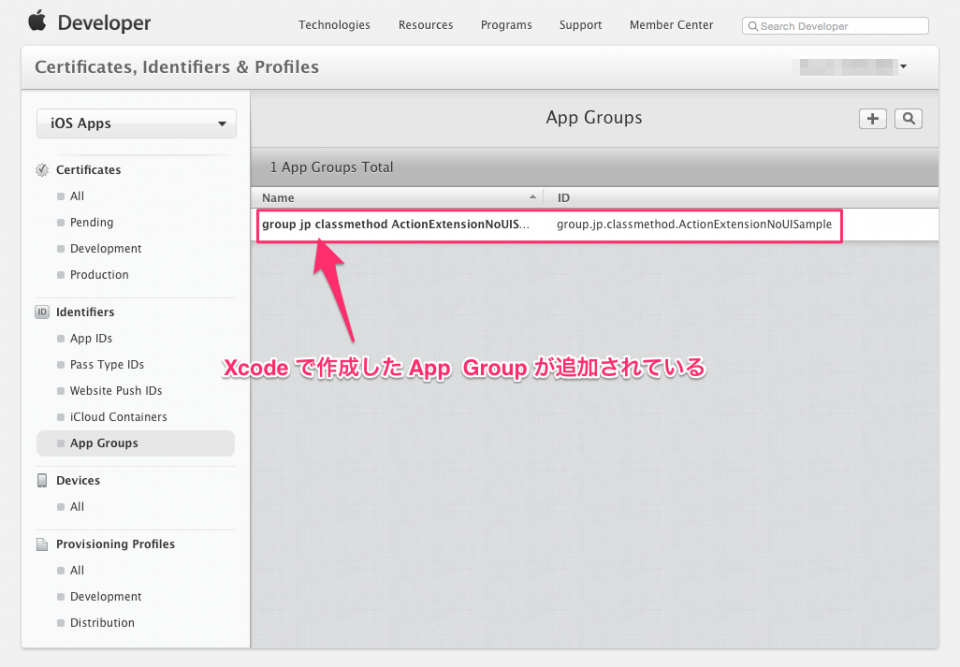
Task: Click the Identifiers section heading
Action: click(x=85, y=312)
